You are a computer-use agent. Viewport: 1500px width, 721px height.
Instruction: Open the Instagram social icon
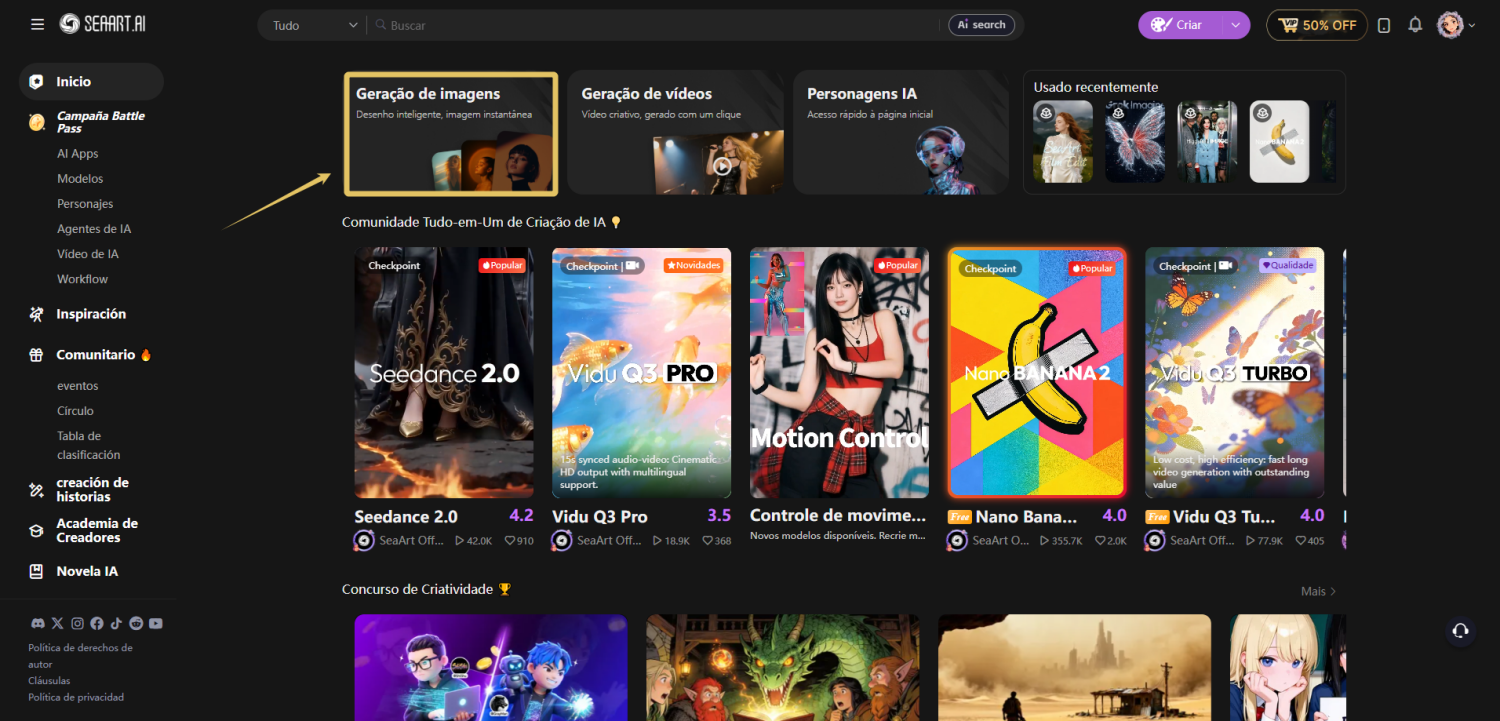(77, 623)
